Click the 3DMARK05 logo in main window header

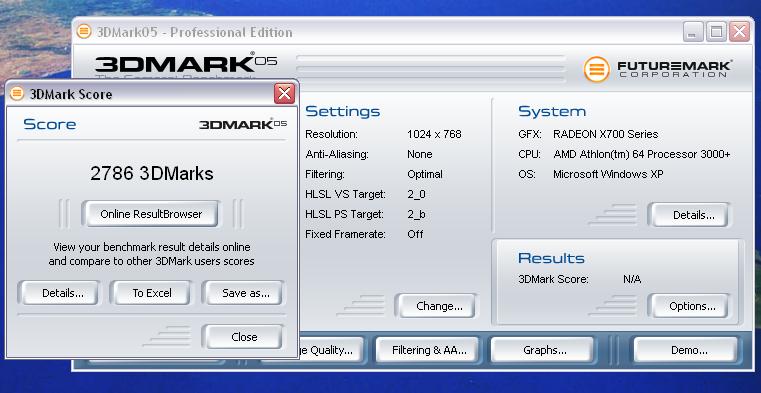click(186, 64)
